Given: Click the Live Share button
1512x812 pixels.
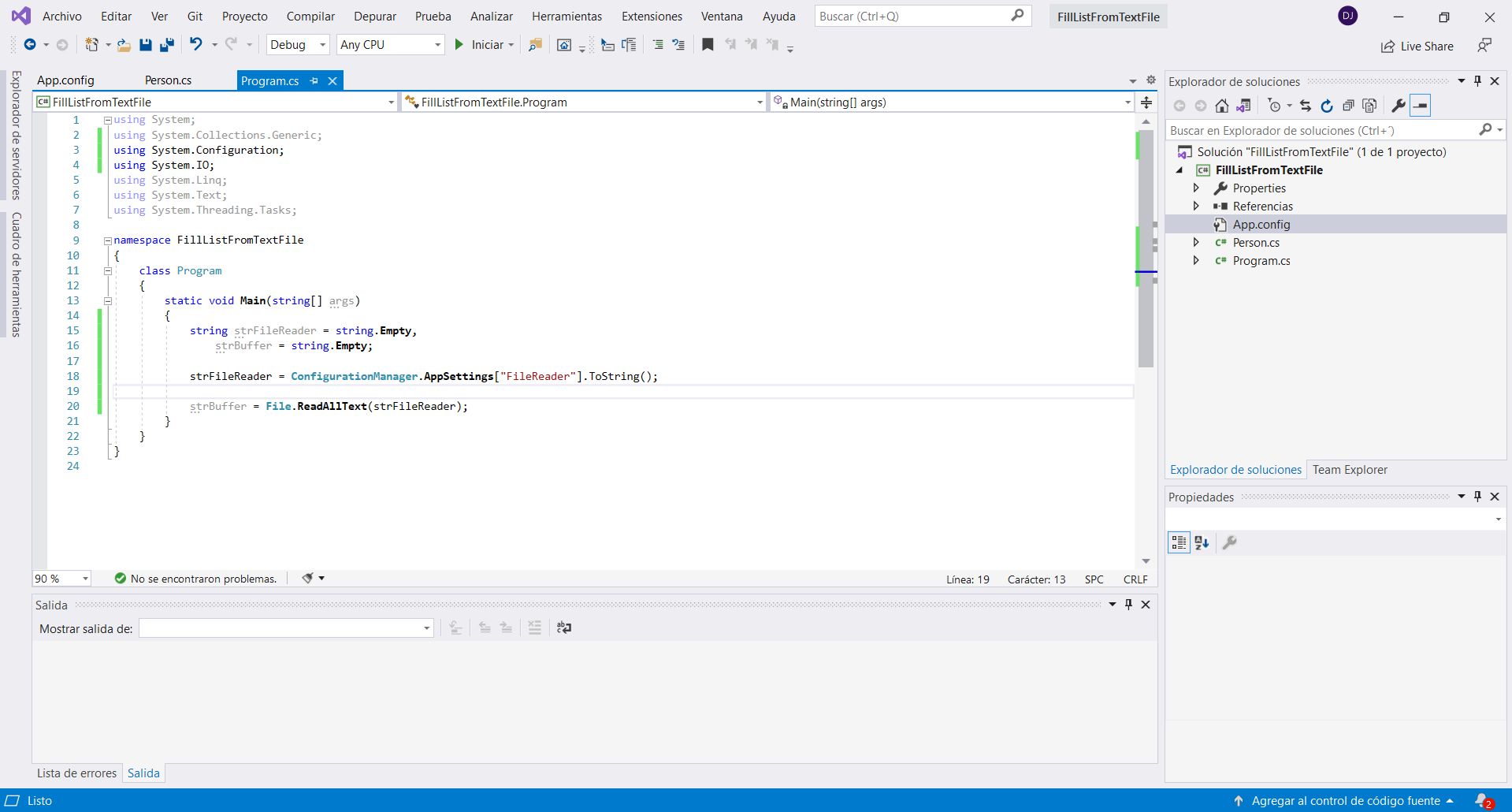Looking at the screenshot, I should point(1417,47).
